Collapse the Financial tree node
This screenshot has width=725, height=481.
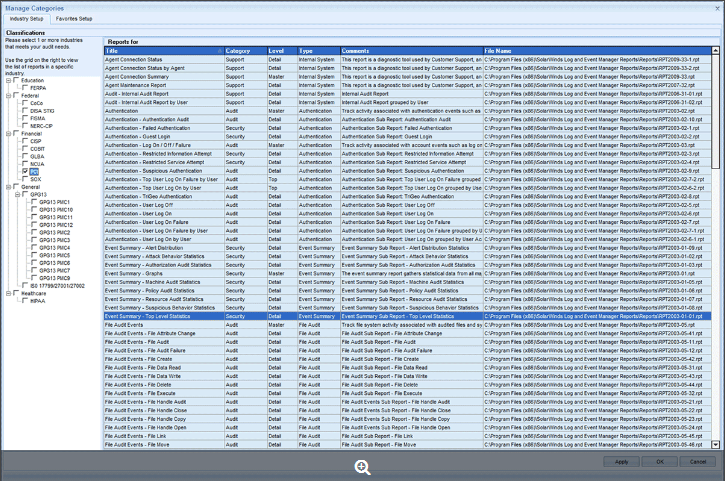(x=8, y=134)
